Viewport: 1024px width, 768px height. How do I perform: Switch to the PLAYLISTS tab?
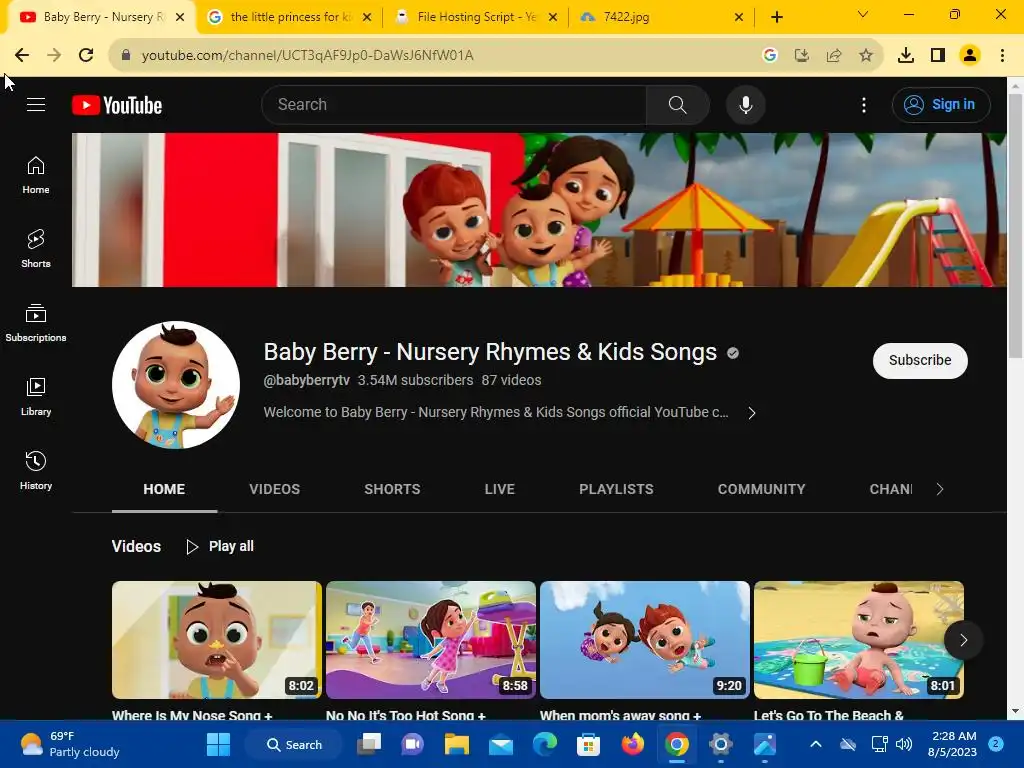pyautogui.click(x=616, y=489)
